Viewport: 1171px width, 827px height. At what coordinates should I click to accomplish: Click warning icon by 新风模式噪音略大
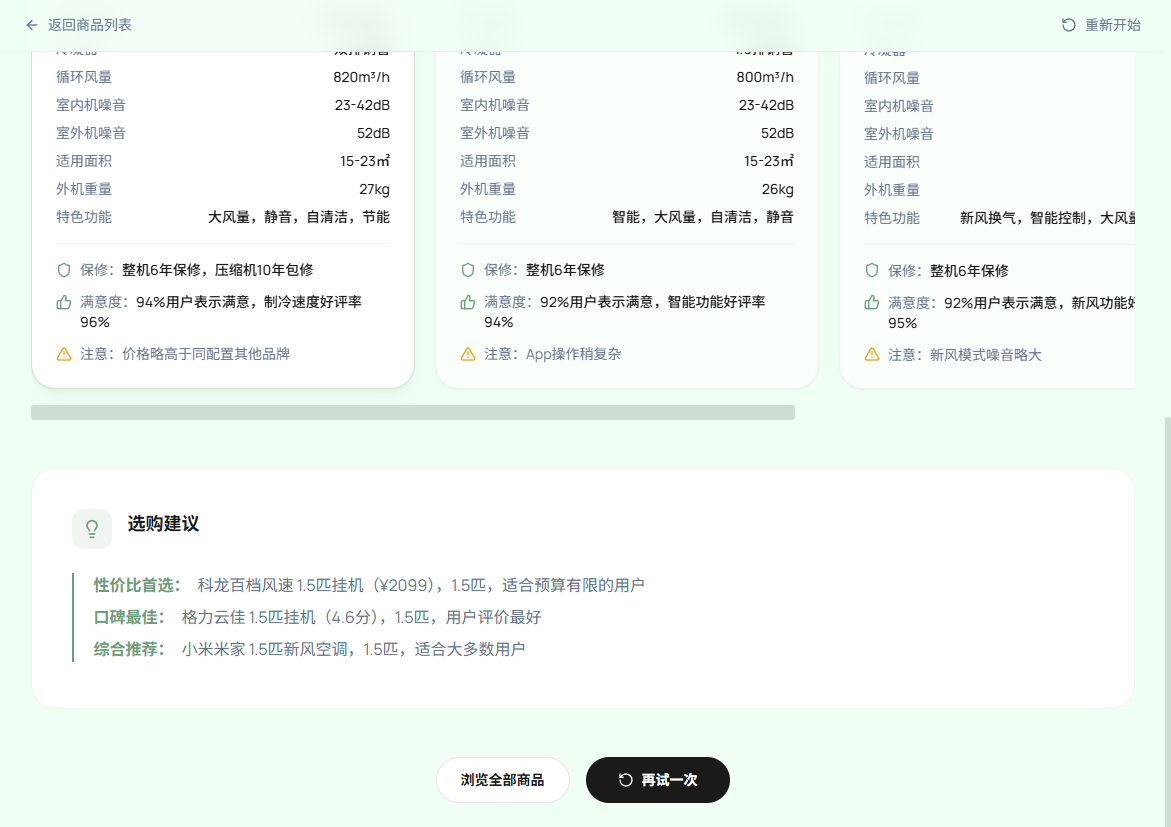872,355
